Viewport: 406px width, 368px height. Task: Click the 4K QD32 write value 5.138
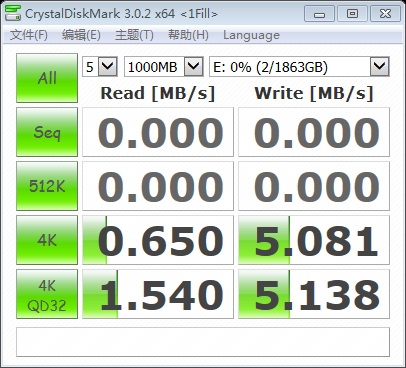[x=314, y=294]
